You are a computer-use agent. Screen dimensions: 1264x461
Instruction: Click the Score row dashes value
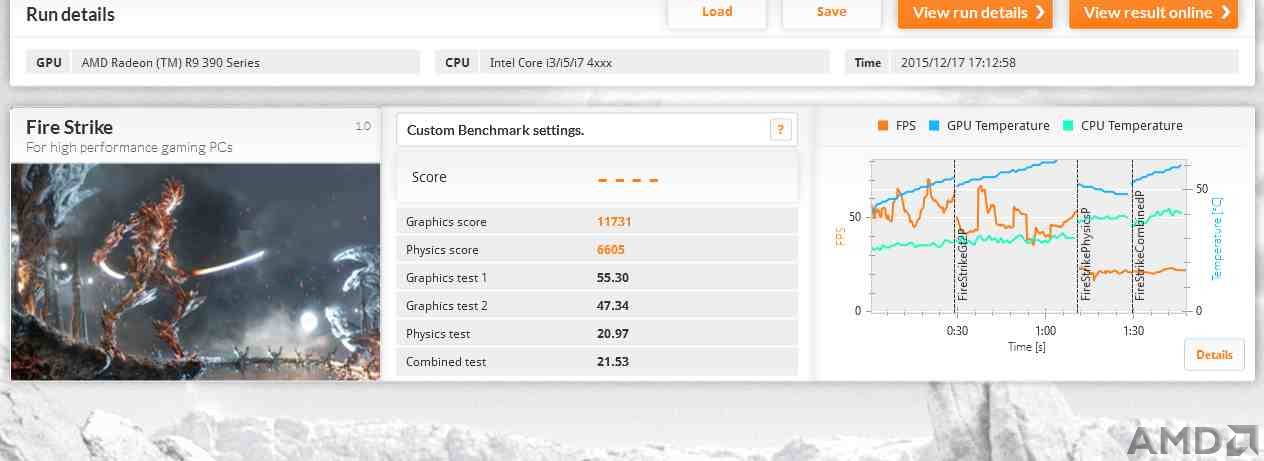pos(628,180)
